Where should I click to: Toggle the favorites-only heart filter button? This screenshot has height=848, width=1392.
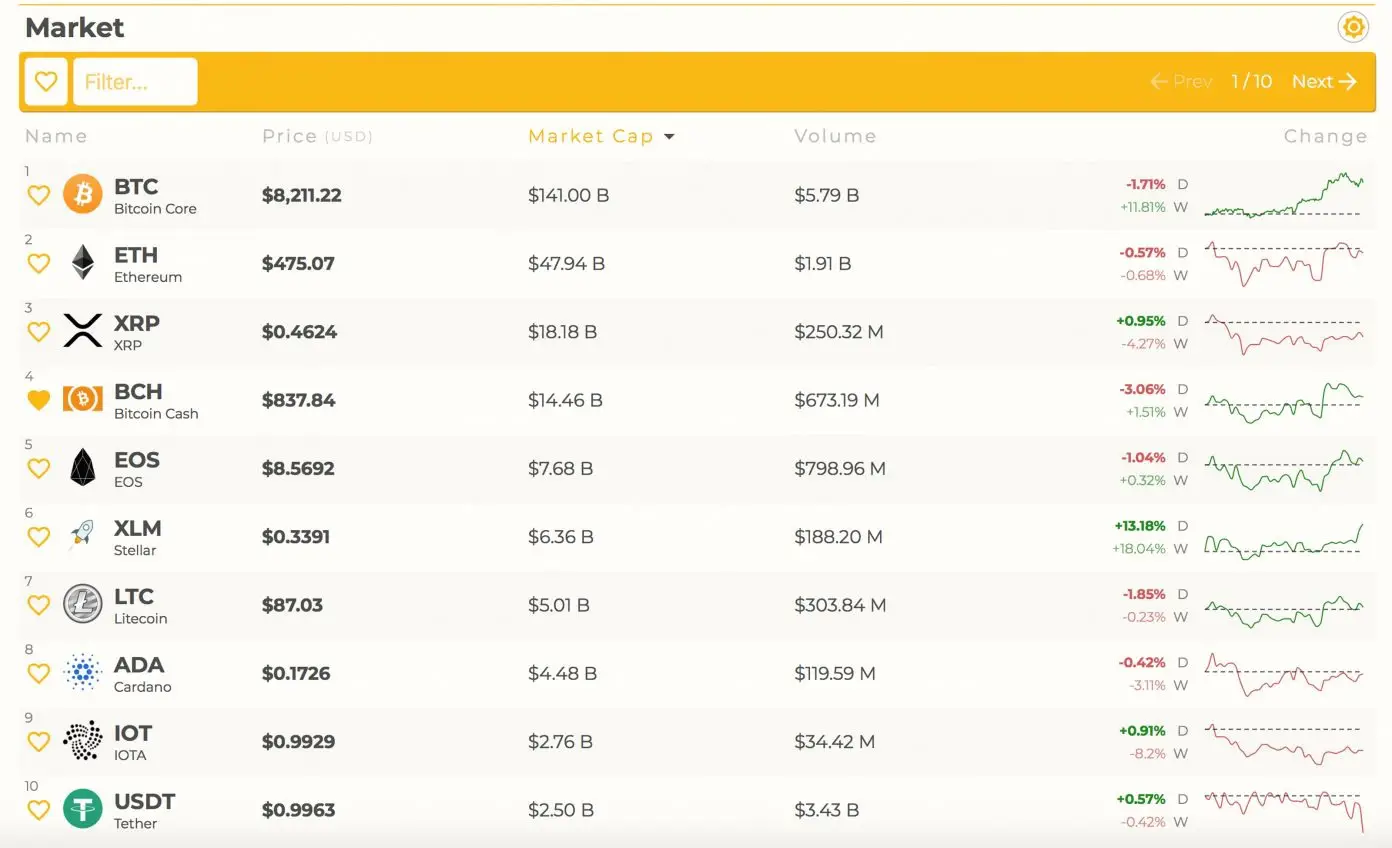pos(45,82)
